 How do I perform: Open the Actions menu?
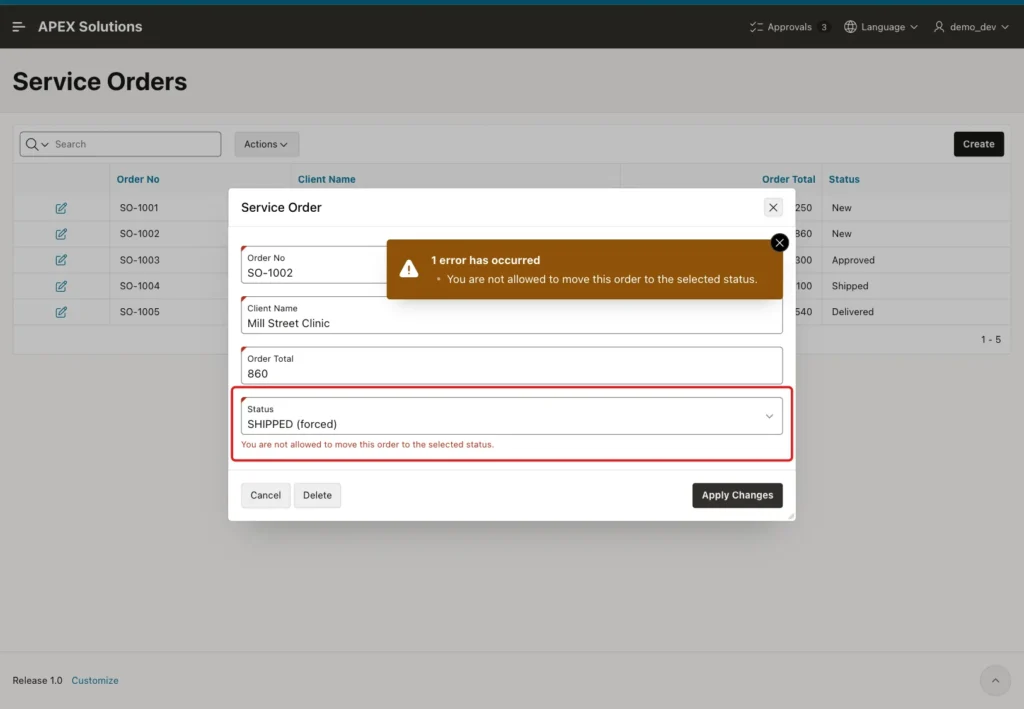click(x=266, y=144)
